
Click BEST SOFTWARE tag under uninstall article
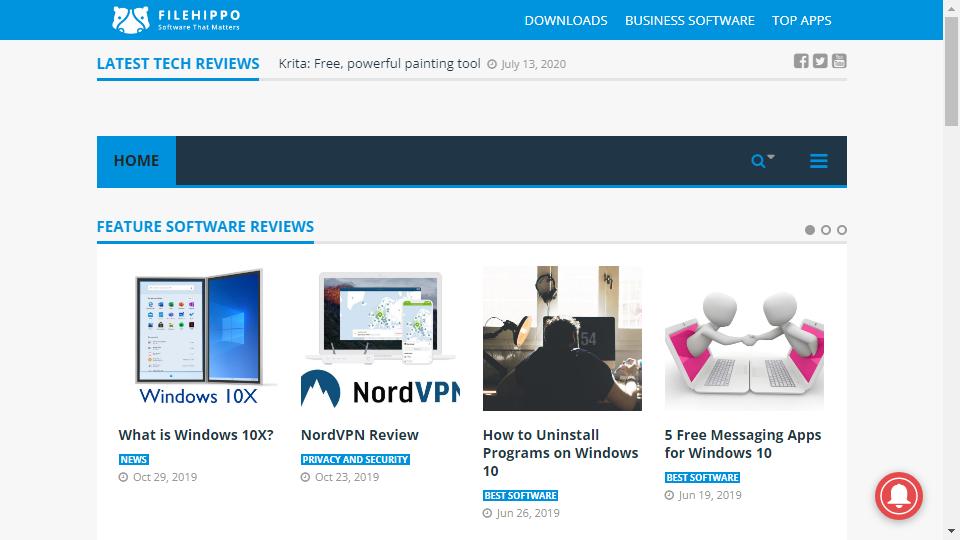(x=520, y=495)
